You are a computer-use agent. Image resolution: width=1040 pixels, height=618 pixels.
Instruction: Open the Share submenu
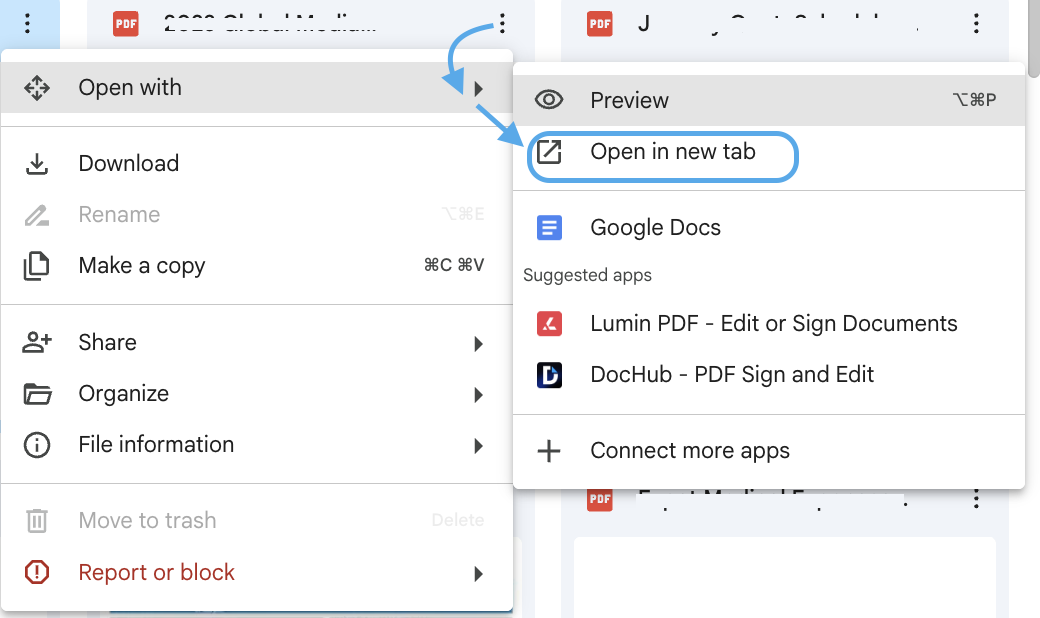(257, 342)
